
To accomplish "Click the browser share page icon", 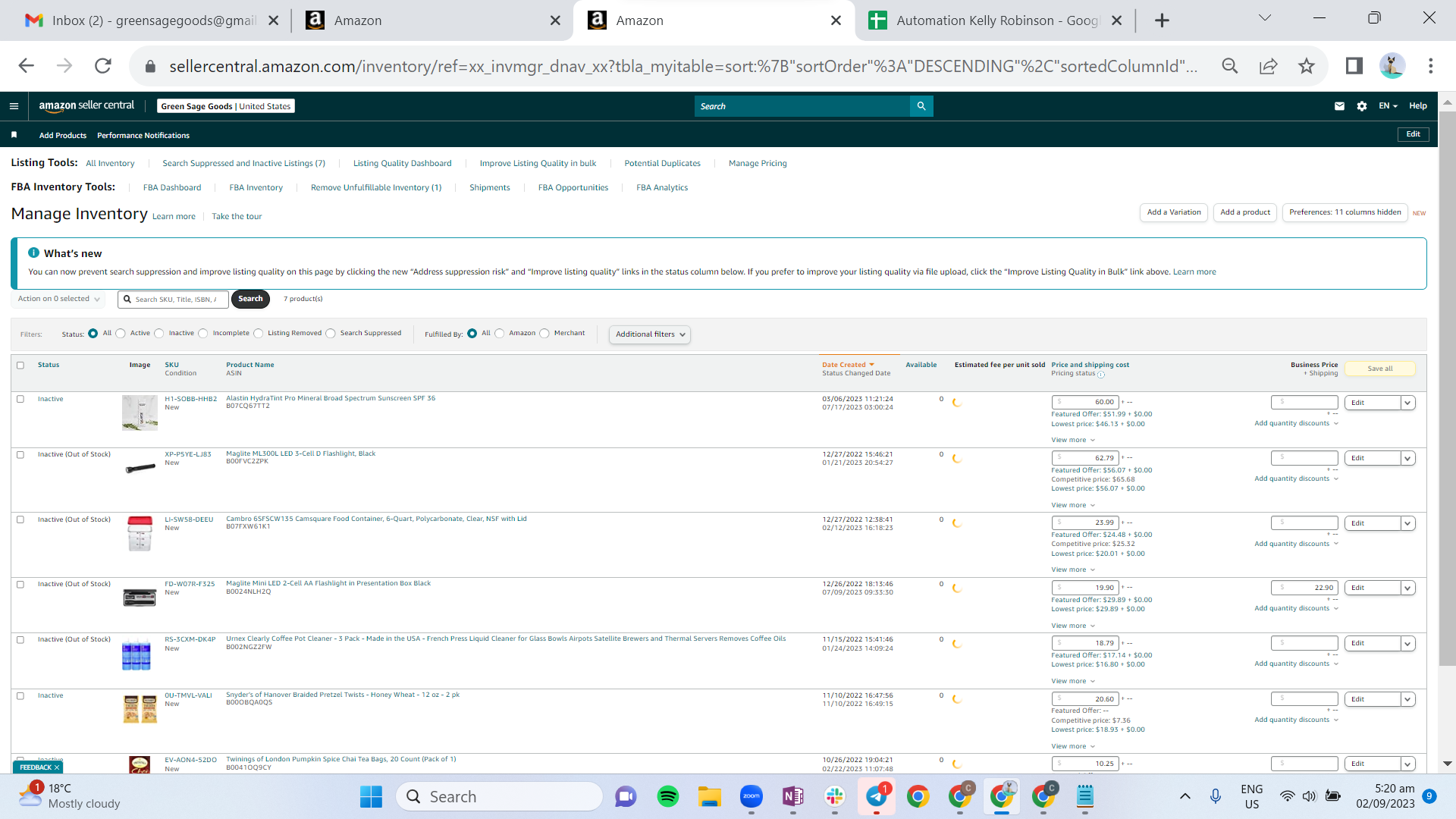I will pos(1269,66).
